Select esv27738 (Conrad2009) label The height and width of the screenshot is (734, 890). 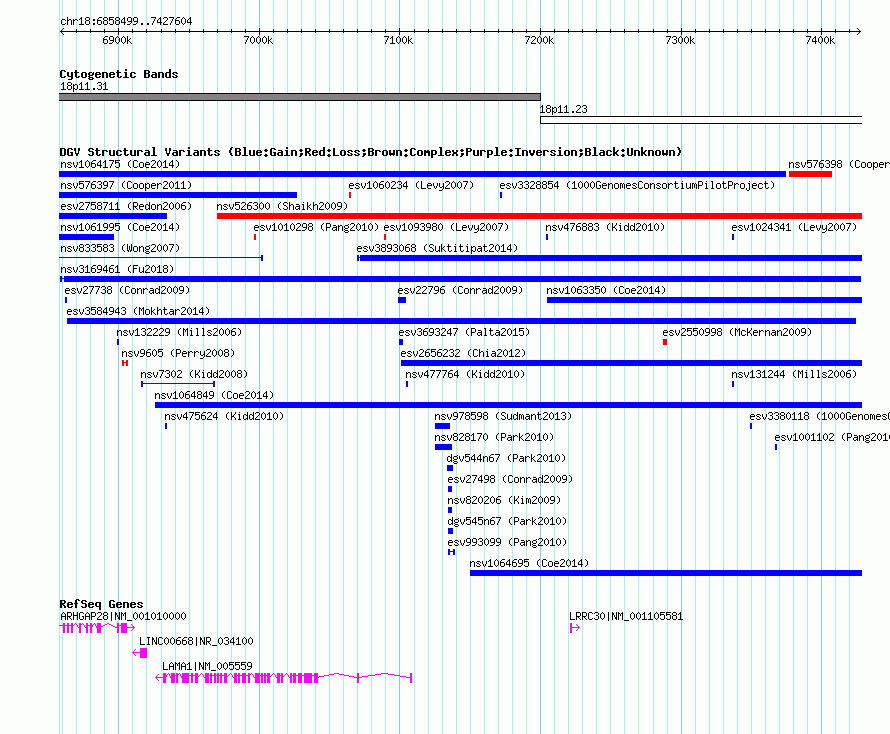(127, 290)
